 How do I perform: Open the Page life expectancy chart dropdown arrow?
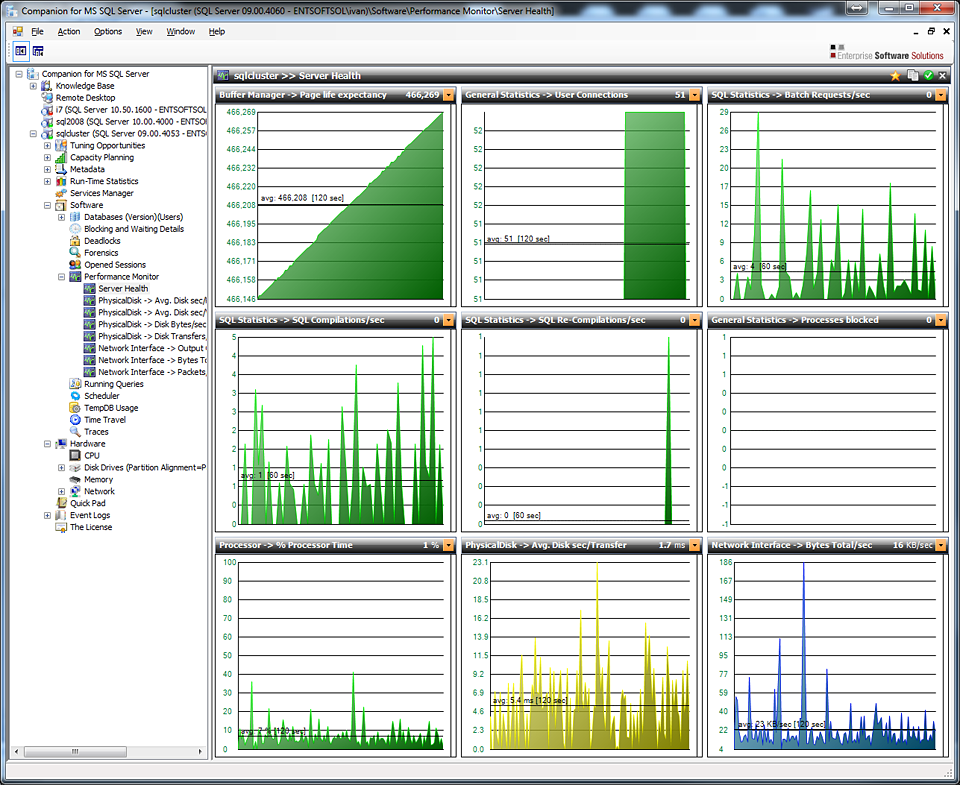449,95
